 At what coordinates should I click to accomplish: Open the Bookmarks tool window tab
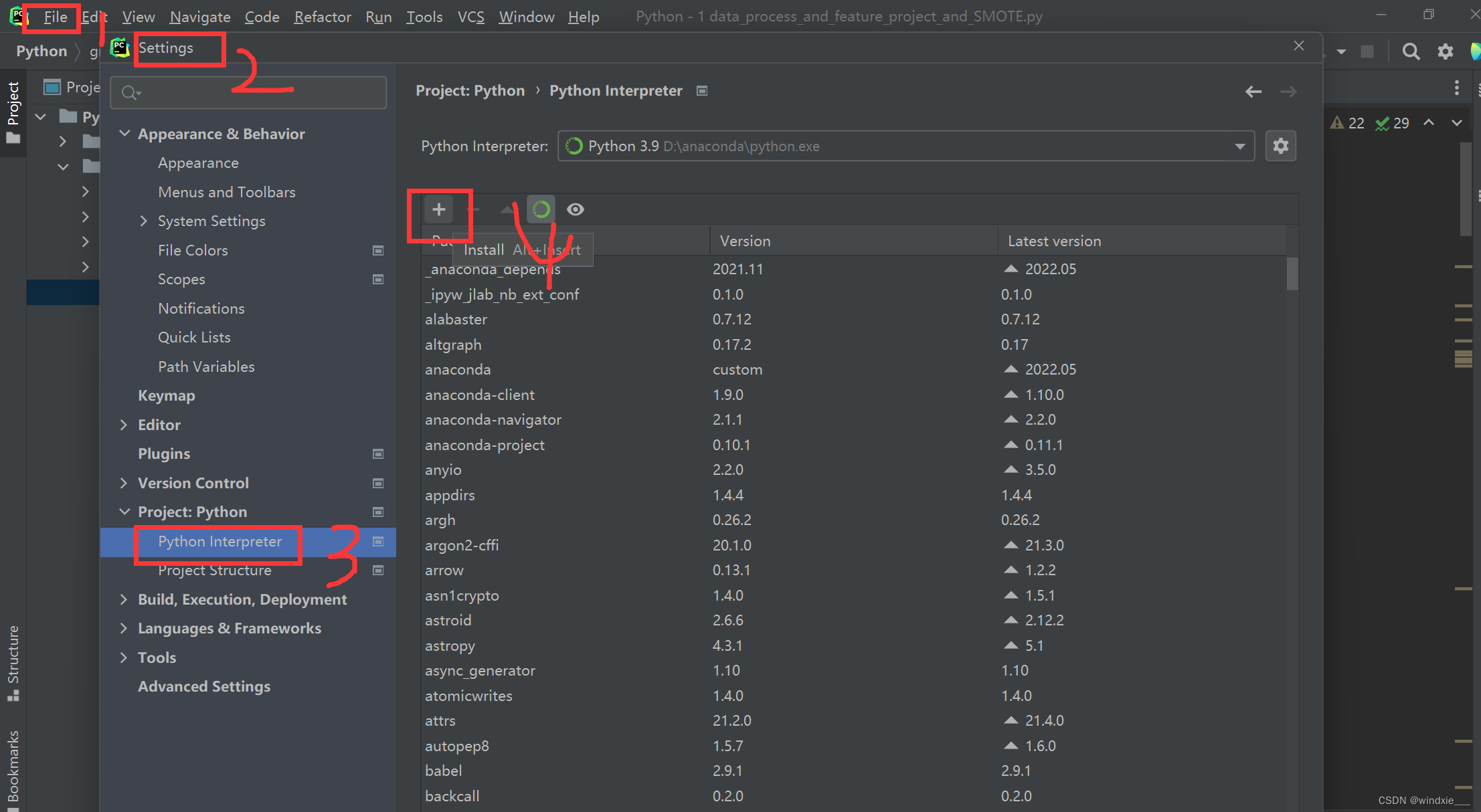[13, 769]
